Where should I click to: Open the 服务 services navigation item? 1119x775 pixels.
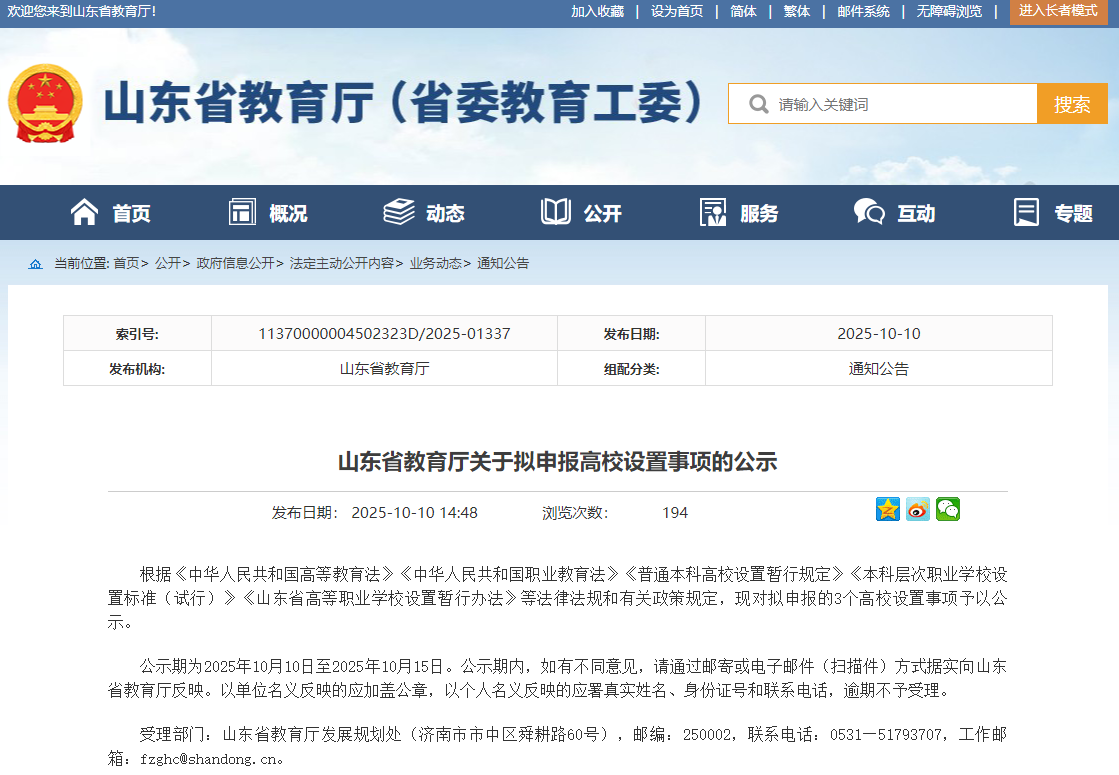click(739, 213)
